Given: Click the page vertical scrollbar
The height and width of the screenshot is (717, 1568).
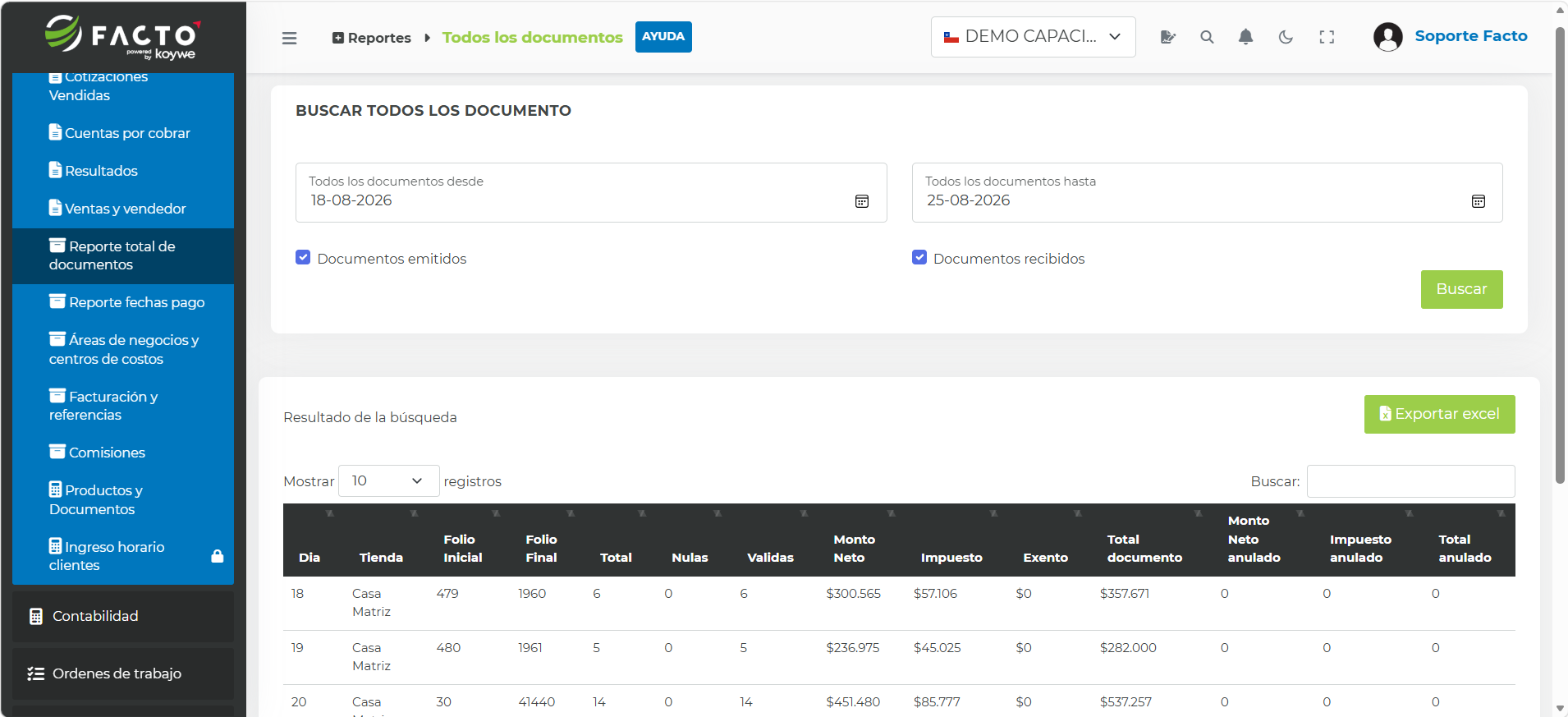Looking at the screenshot, I should 1560,255.
